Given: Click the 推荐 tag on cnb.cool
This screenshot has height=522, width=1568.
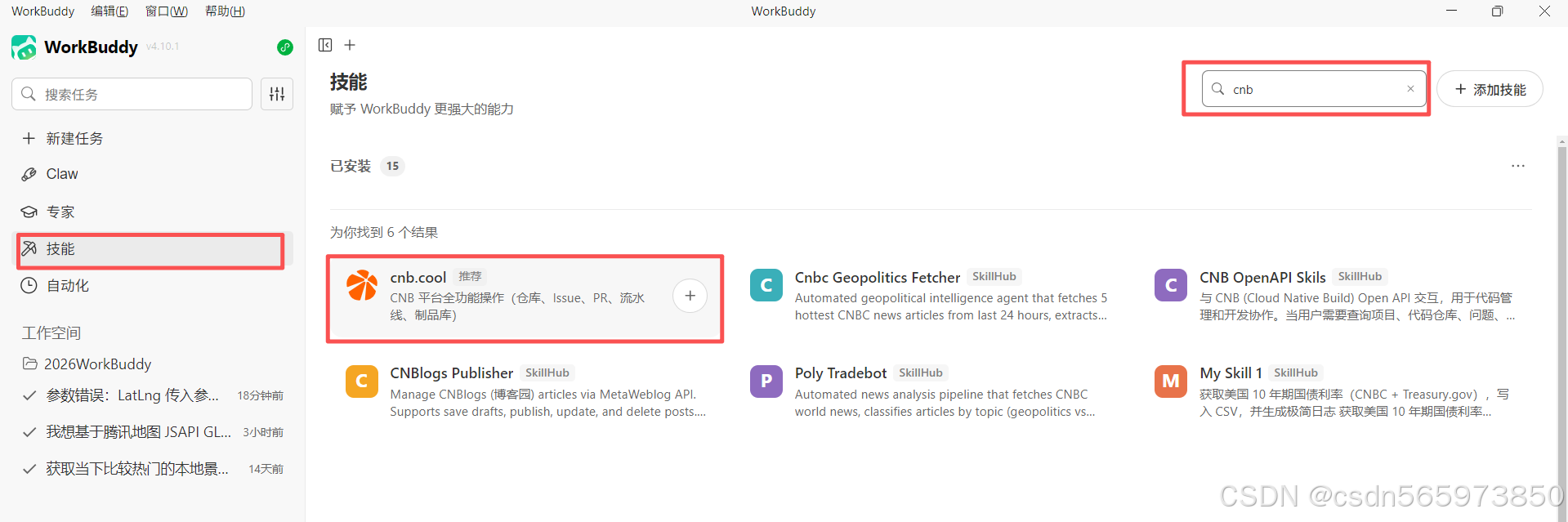Looking at the screenshot, I should [x=470, y=276].
